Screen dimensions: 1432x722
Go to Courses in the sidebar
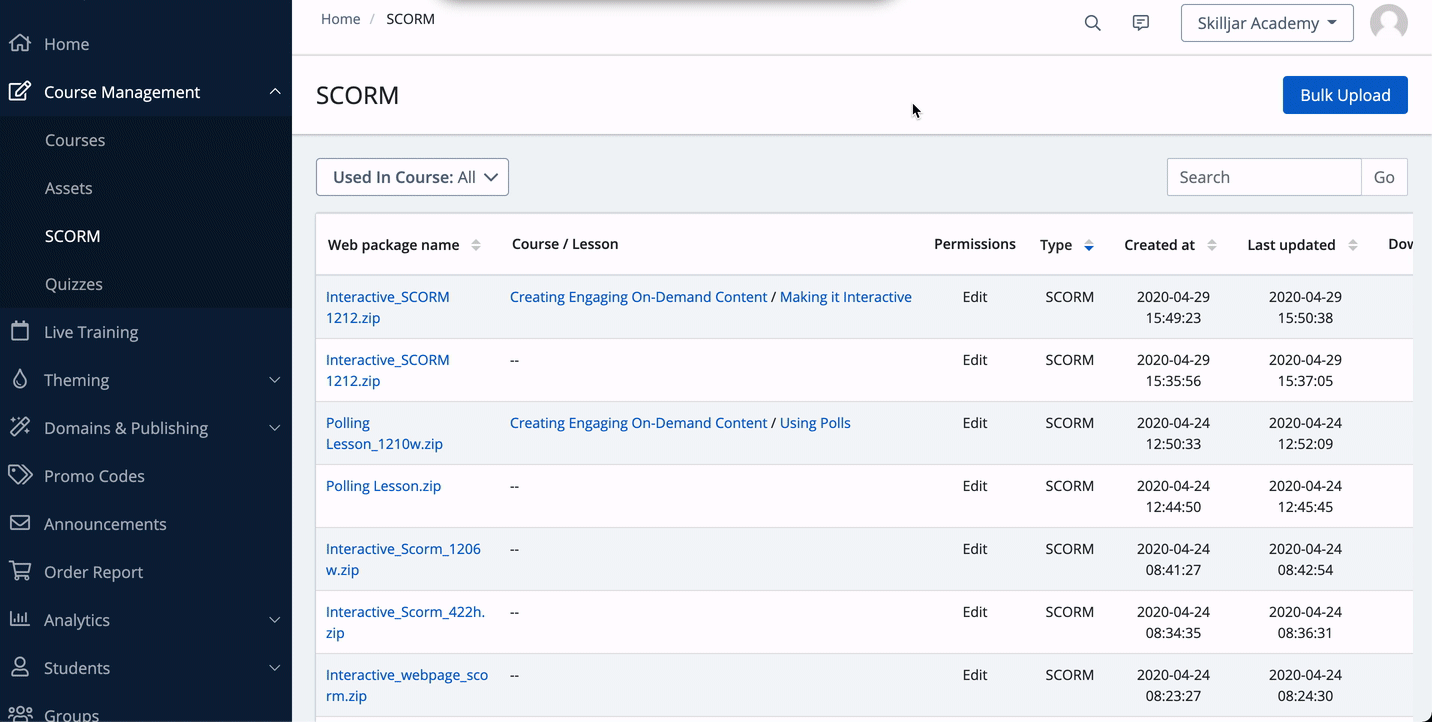point(75,140)
